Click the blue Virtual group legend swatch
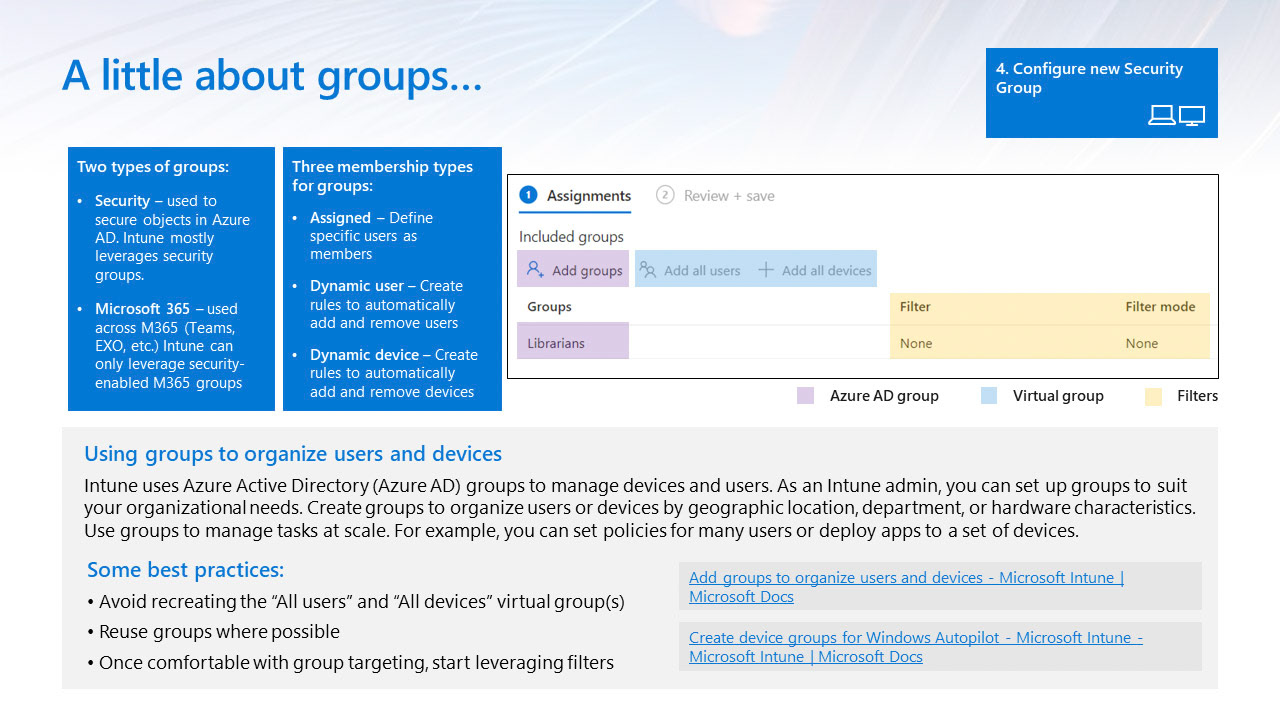 989,396
